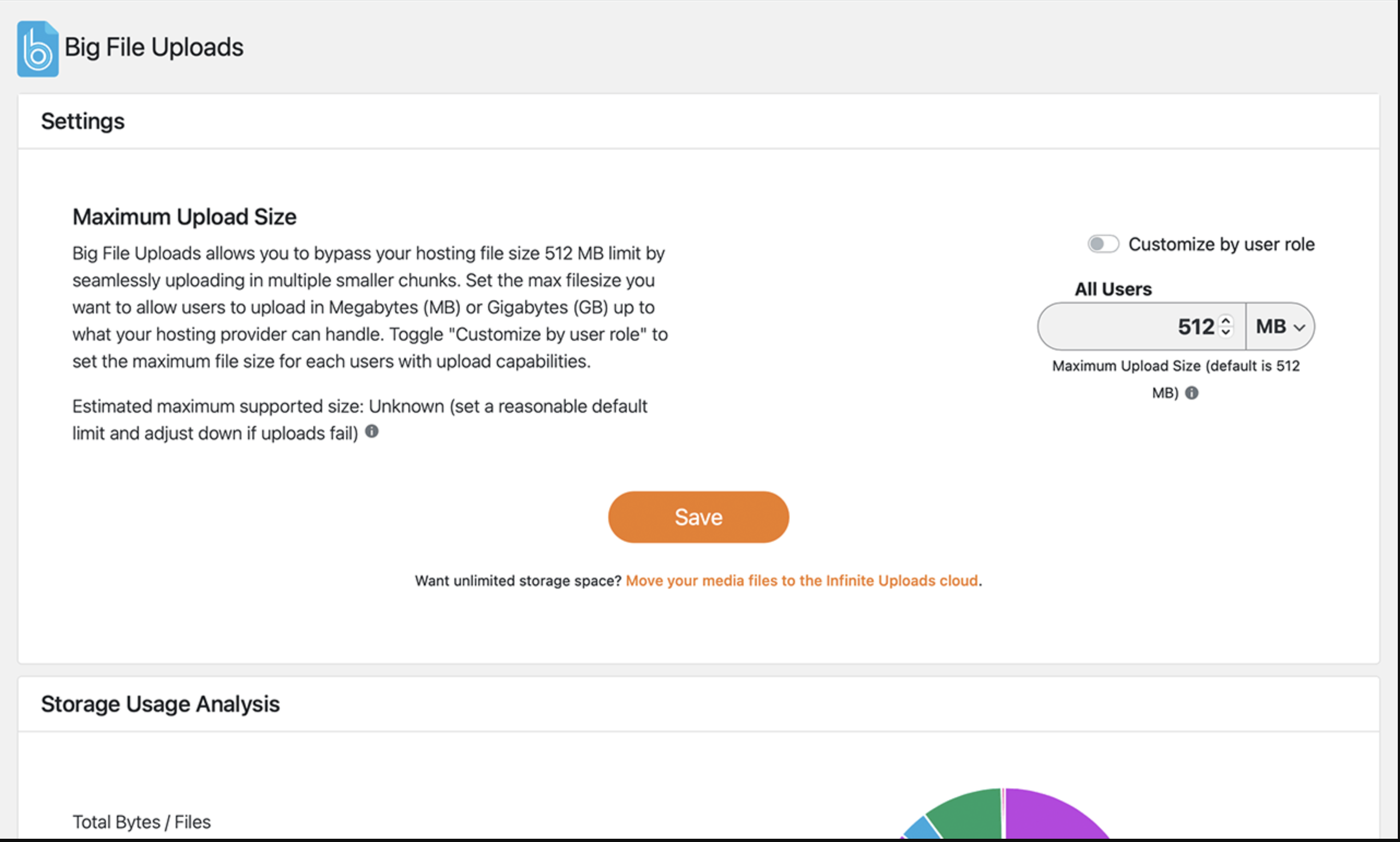Image resolution: width=1400 pixels, height=842 pixels.
Task: Select the green pie chart segment
Action: pos(970,811)
